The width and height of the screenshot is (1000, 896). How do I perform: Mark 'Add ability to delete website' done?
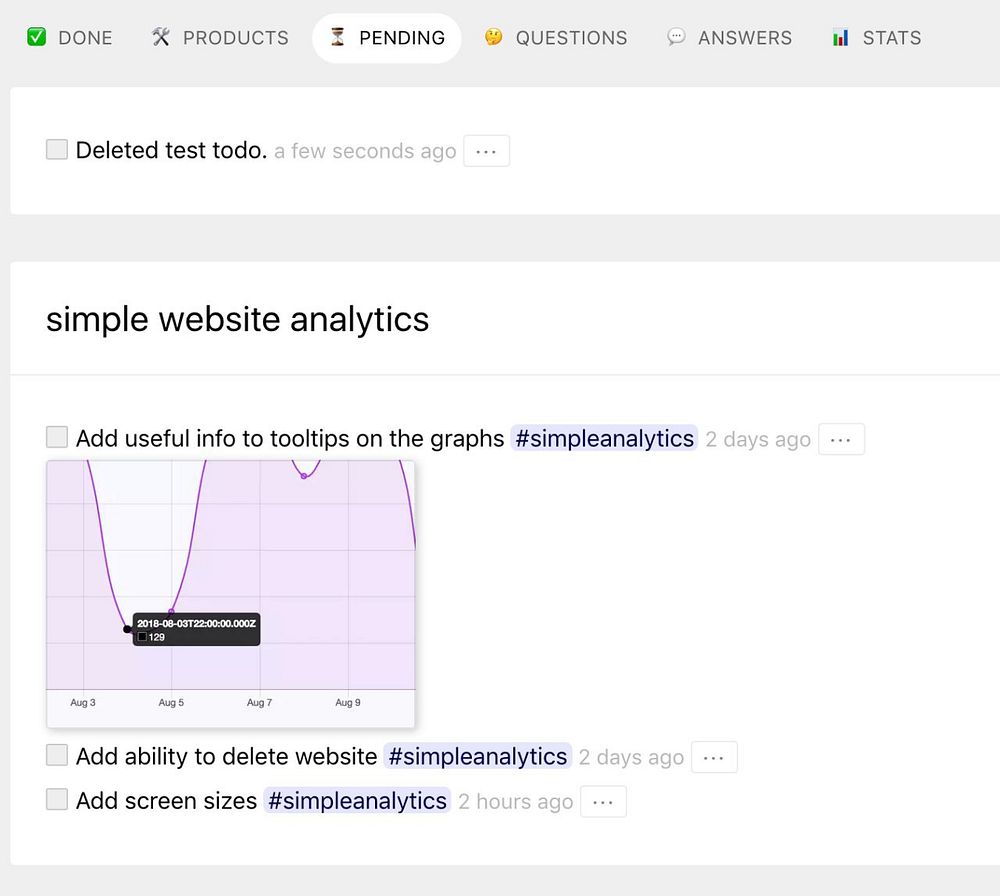57,755
